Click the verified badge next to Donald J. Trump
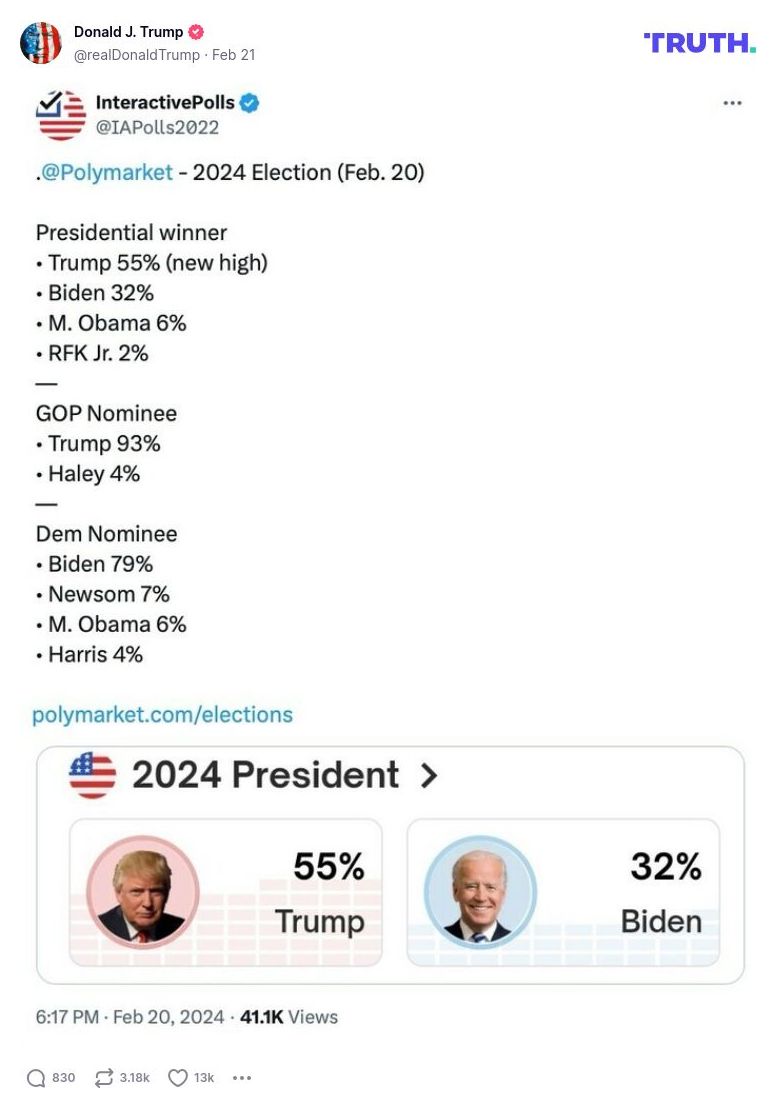777x1108 pixels. coord(195,31)
